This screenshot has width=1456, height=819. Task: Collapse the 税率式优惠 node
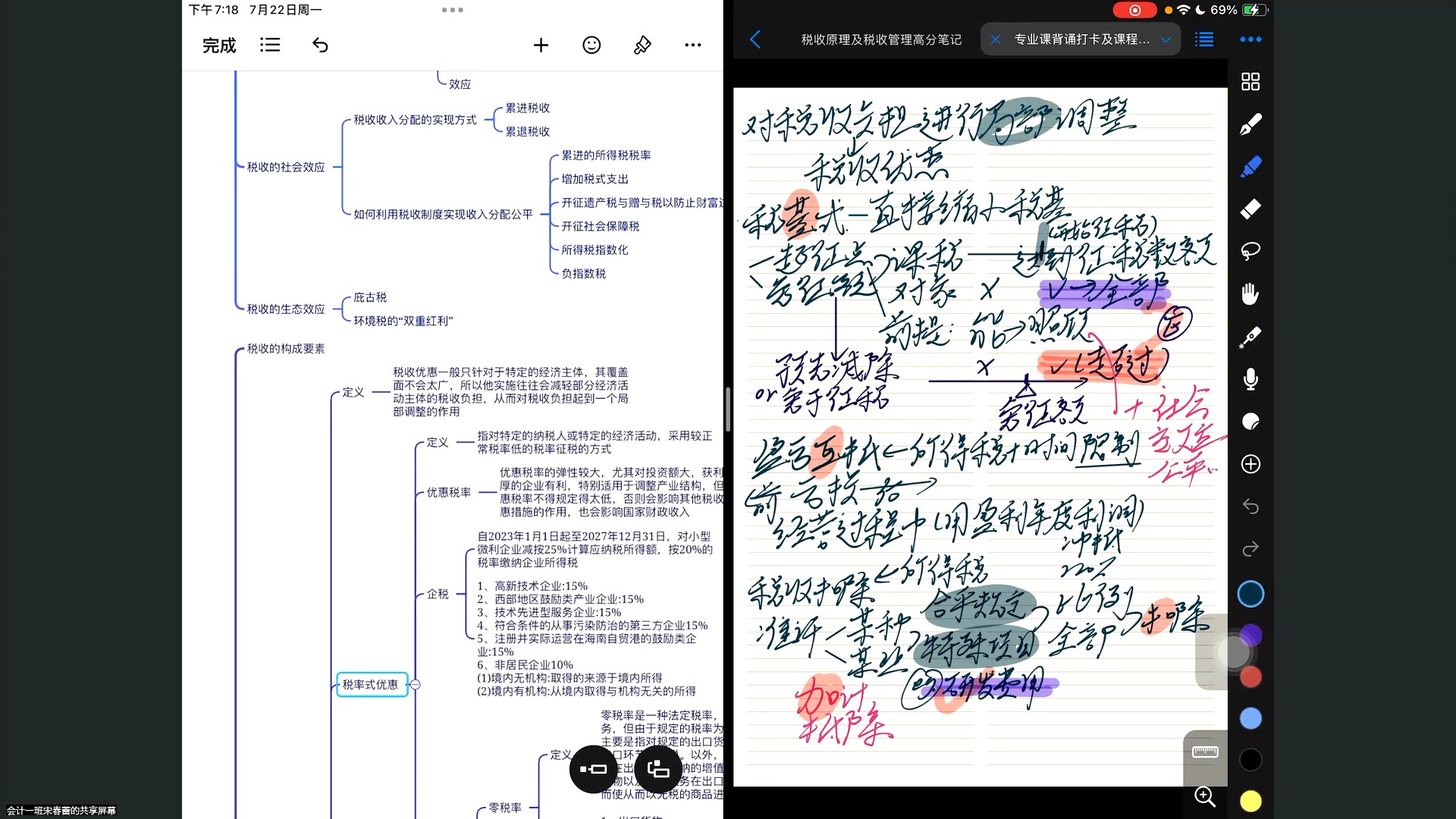416,685
